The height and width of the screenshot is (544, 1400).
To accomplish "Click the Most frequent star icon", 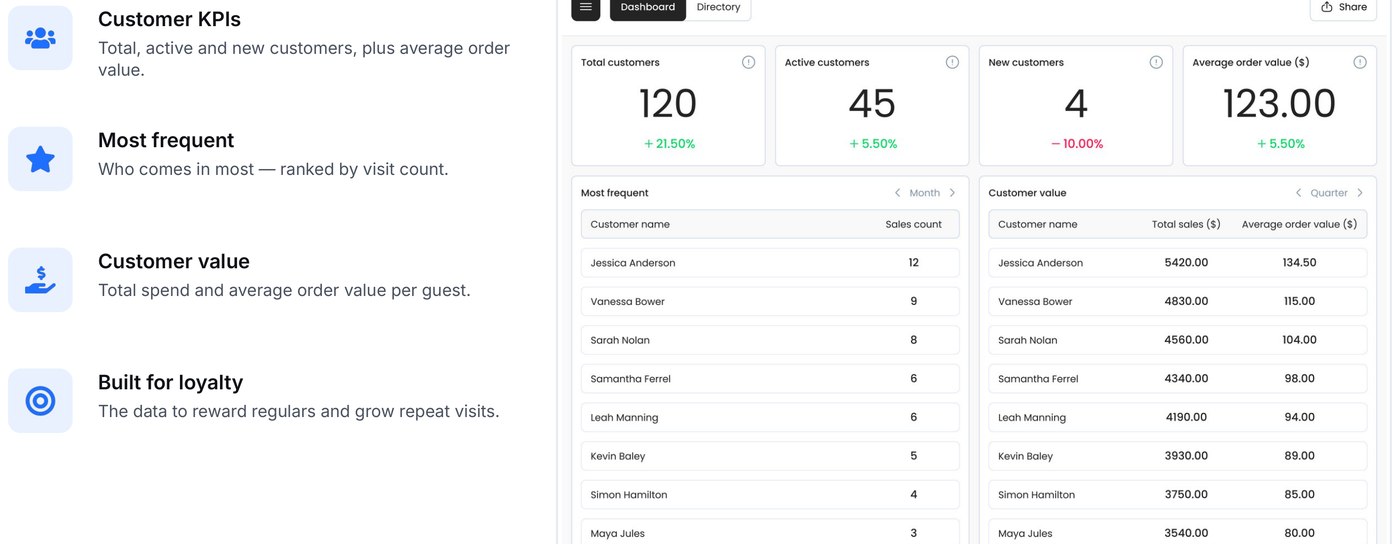I will point(40,159).
